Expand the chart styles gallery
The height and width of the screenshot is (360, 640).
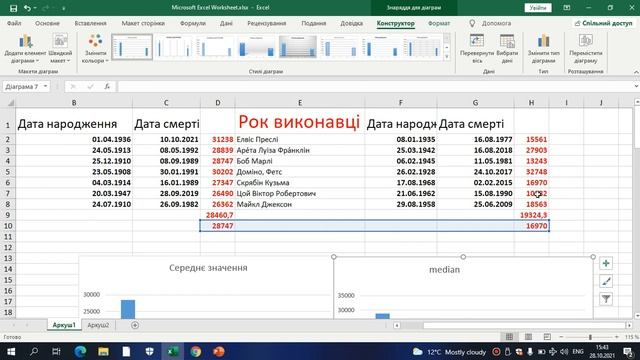pyautogui.click(x=447, y=57)
